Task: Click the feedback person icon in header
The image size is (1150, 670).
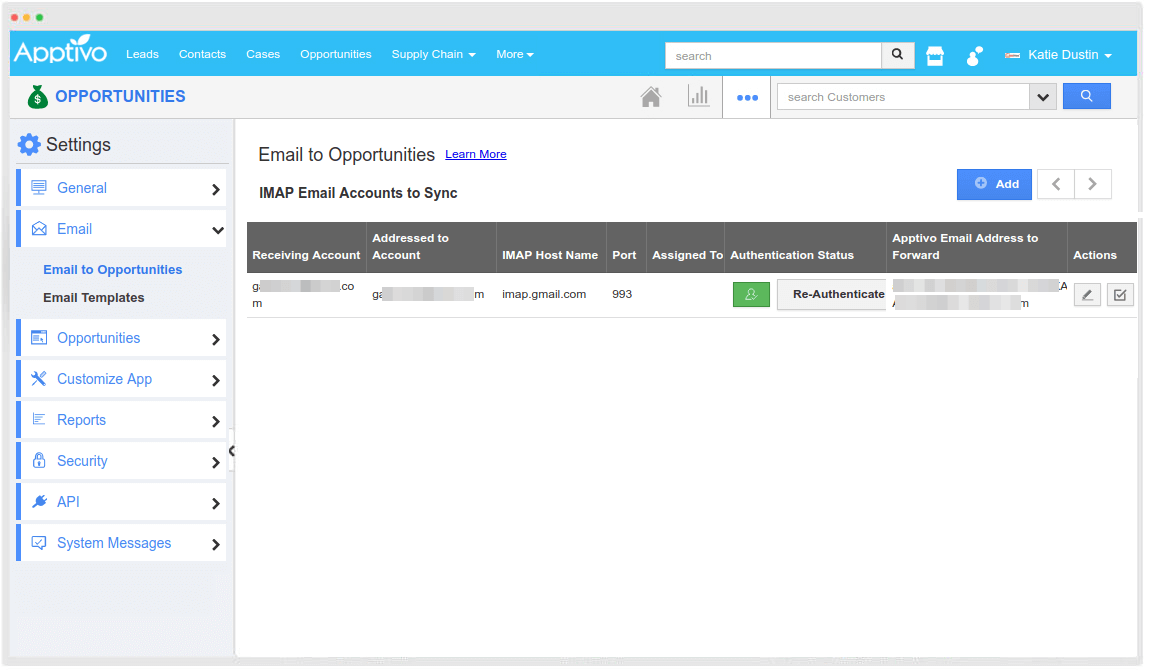Action: pos(973,55)
